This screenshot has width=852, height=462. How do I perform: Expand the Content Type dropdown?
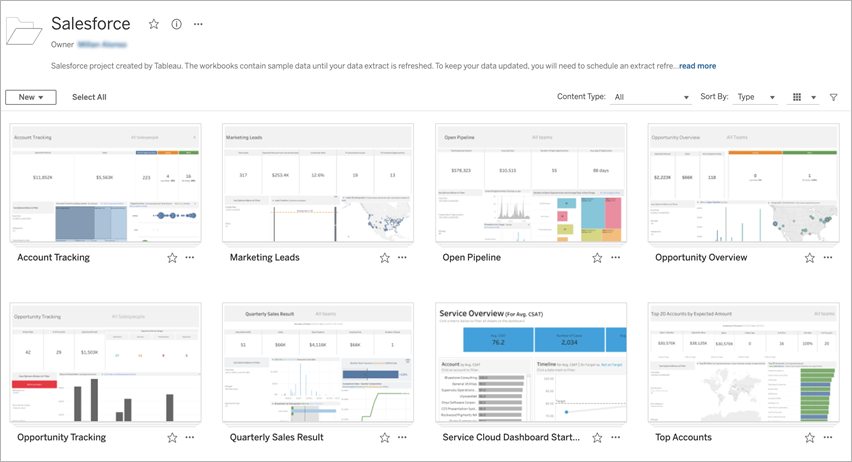[x=651, y=97]
